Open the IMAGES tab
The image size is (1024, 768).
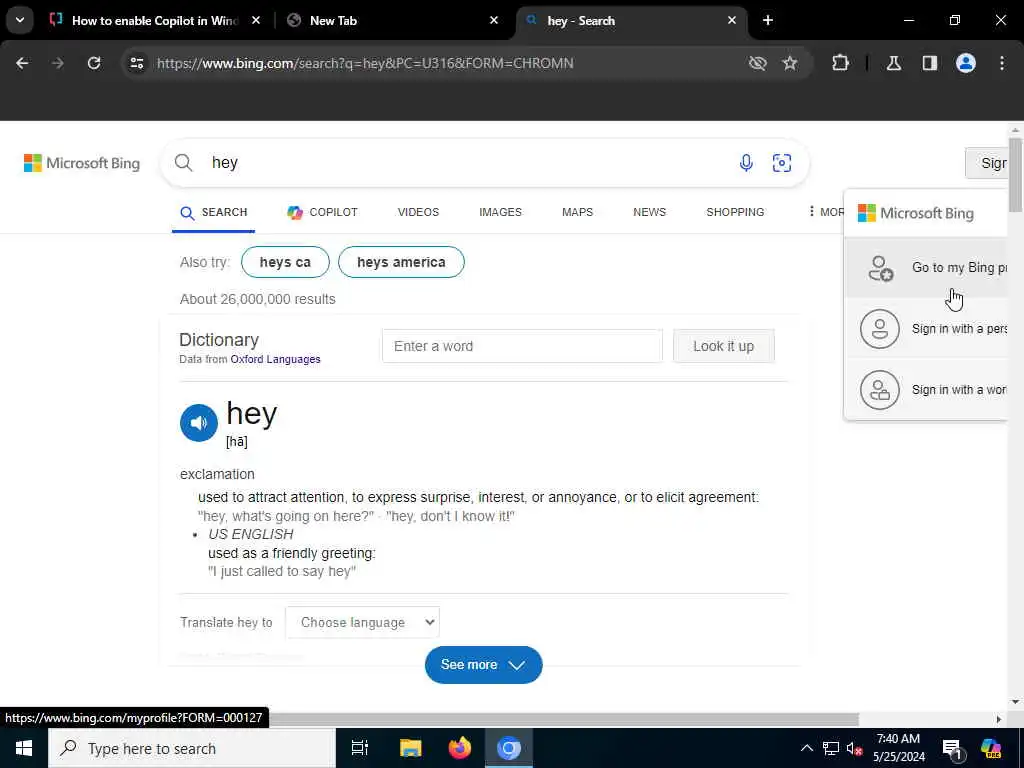(x=500, y=212)
